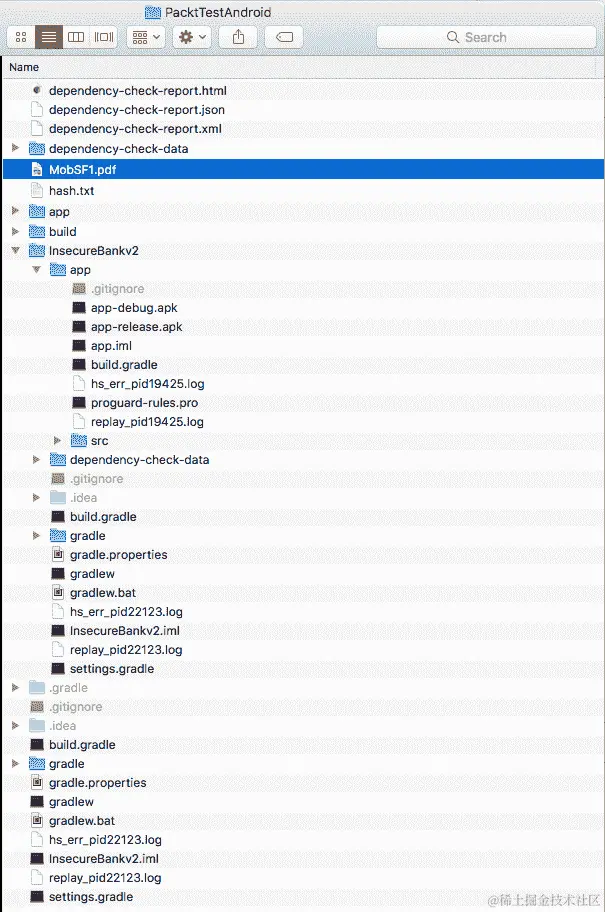The height and width of the screenshot is (912, 605).
Task: Click into the Search field
Action: coord(486,37)
